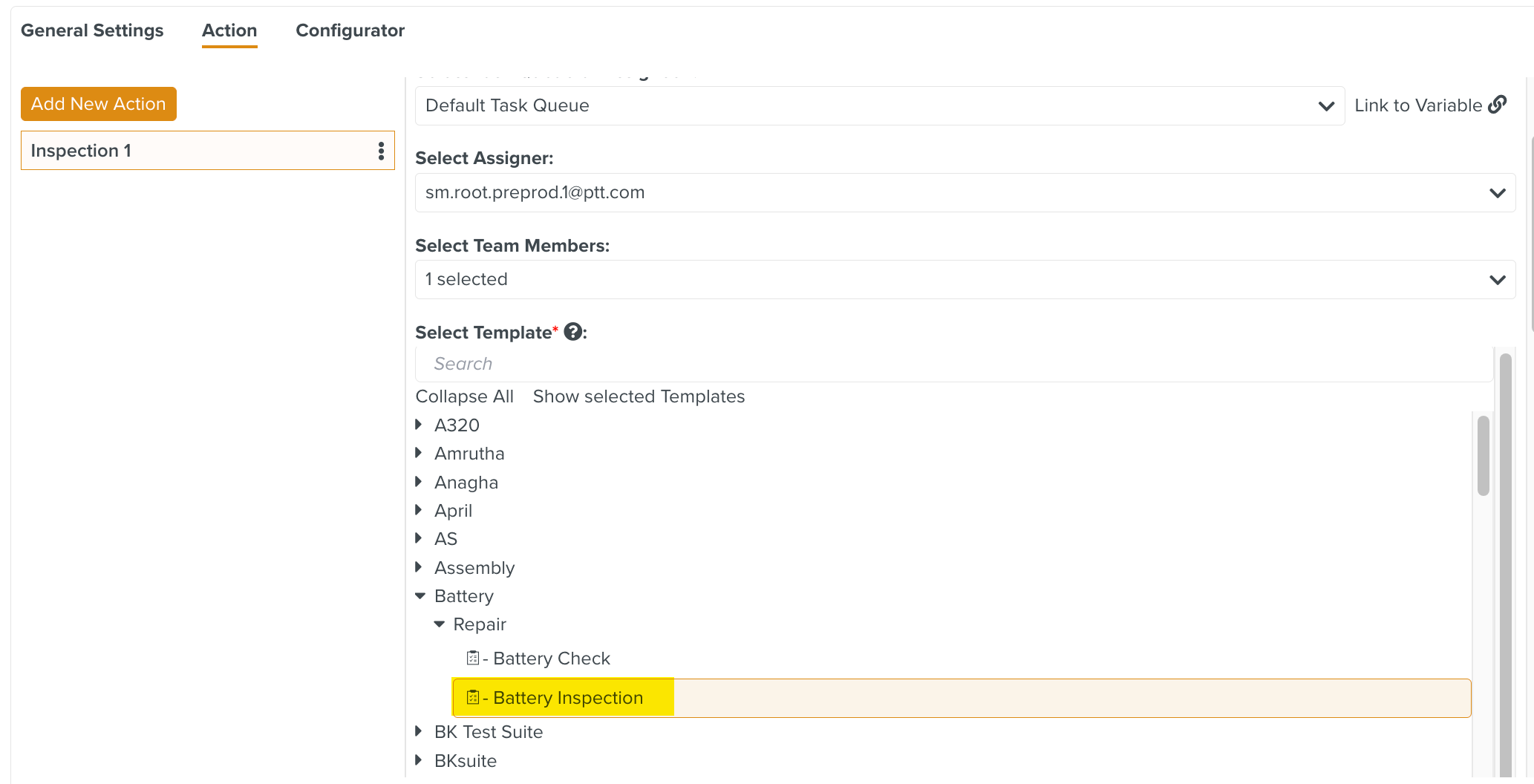
Task: Click the Add New Action button
Action: point(99,104)
